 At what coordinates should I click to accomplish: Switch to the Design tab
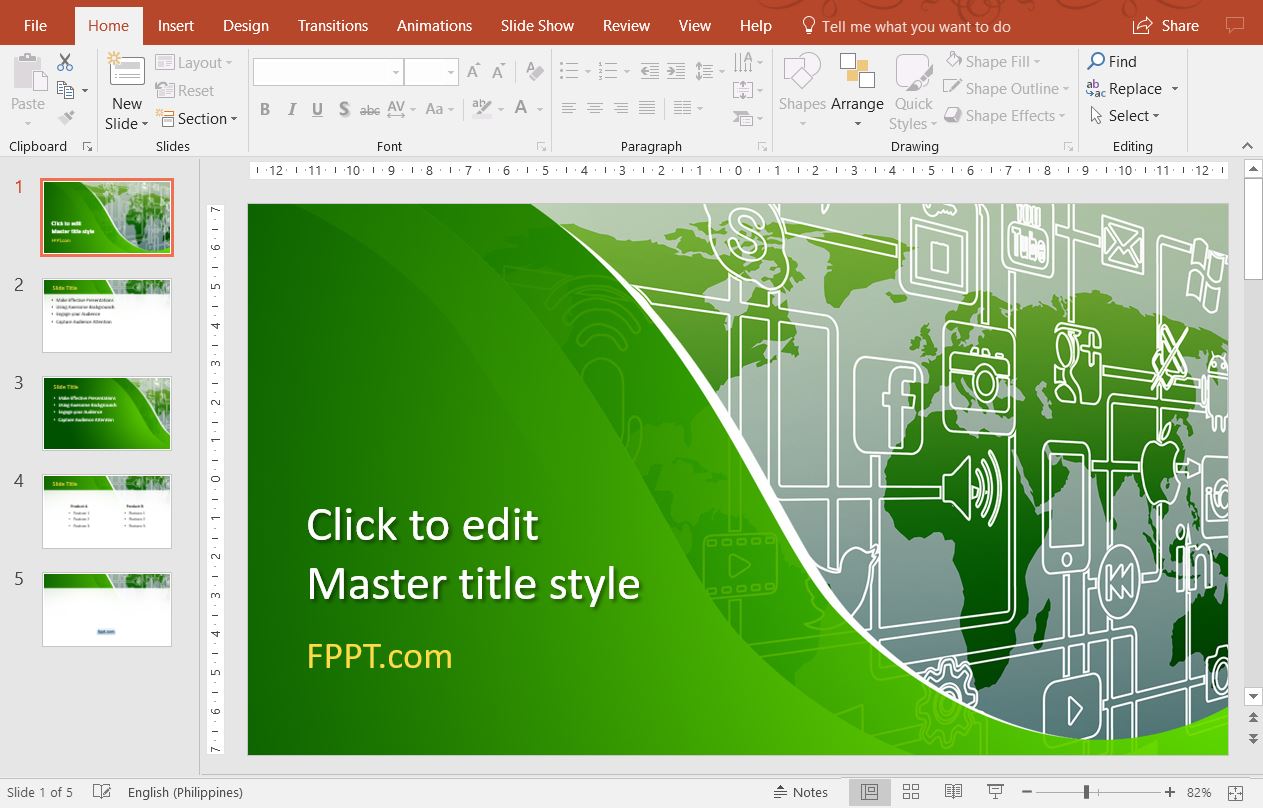pyautogui.click(x=246, y=25)
